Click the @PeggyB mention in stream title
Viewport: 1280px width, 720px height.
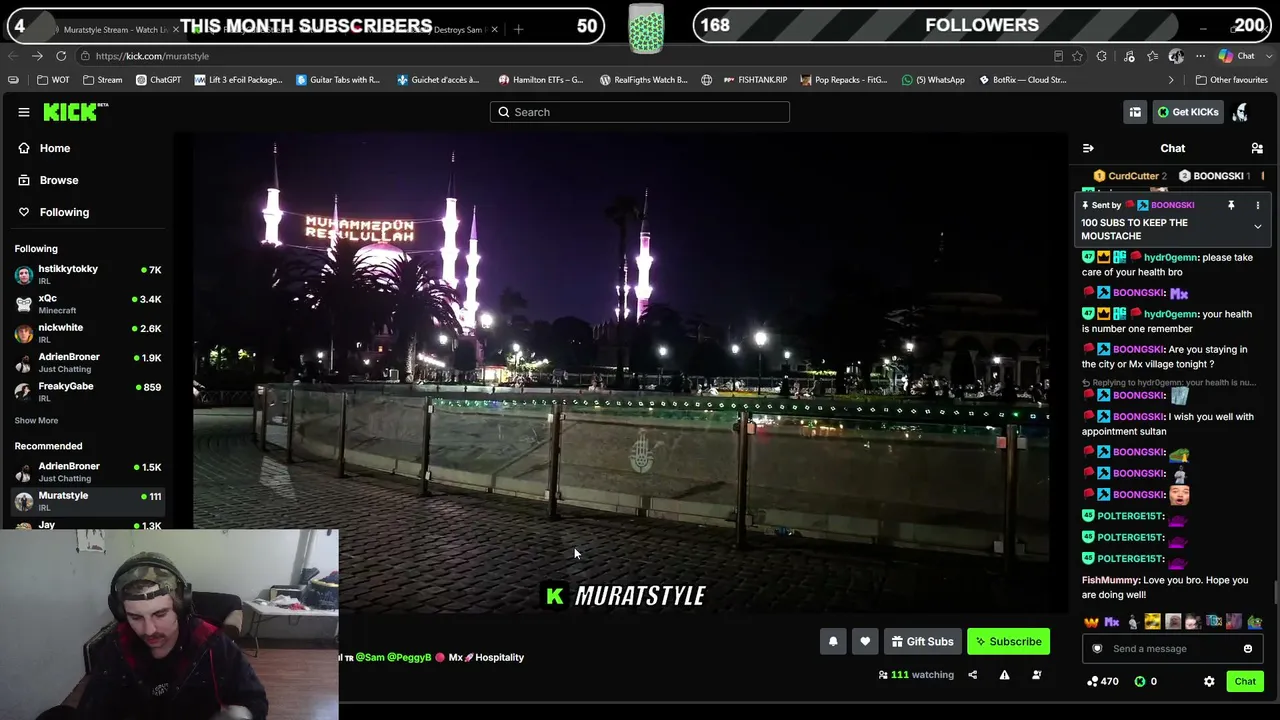tap(410, 658)
